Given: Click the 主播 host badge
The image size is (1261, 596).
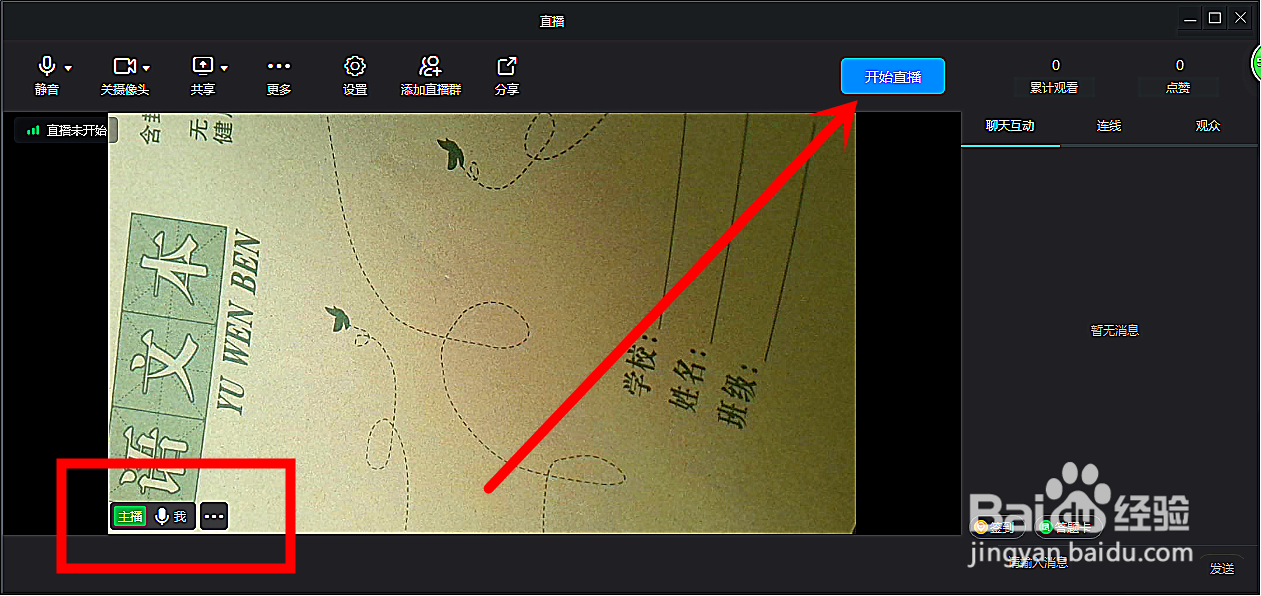Looking at the screenshot, I should point(130,516).
